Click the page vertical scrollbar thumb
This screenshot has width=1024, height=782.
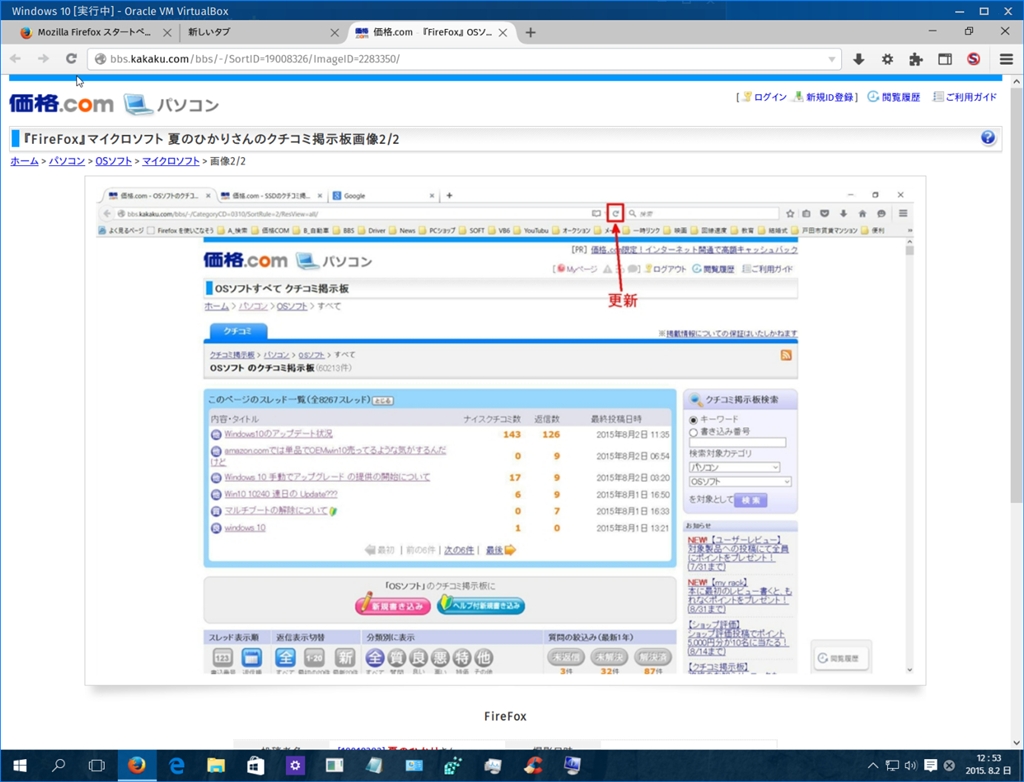point(1017,295)
